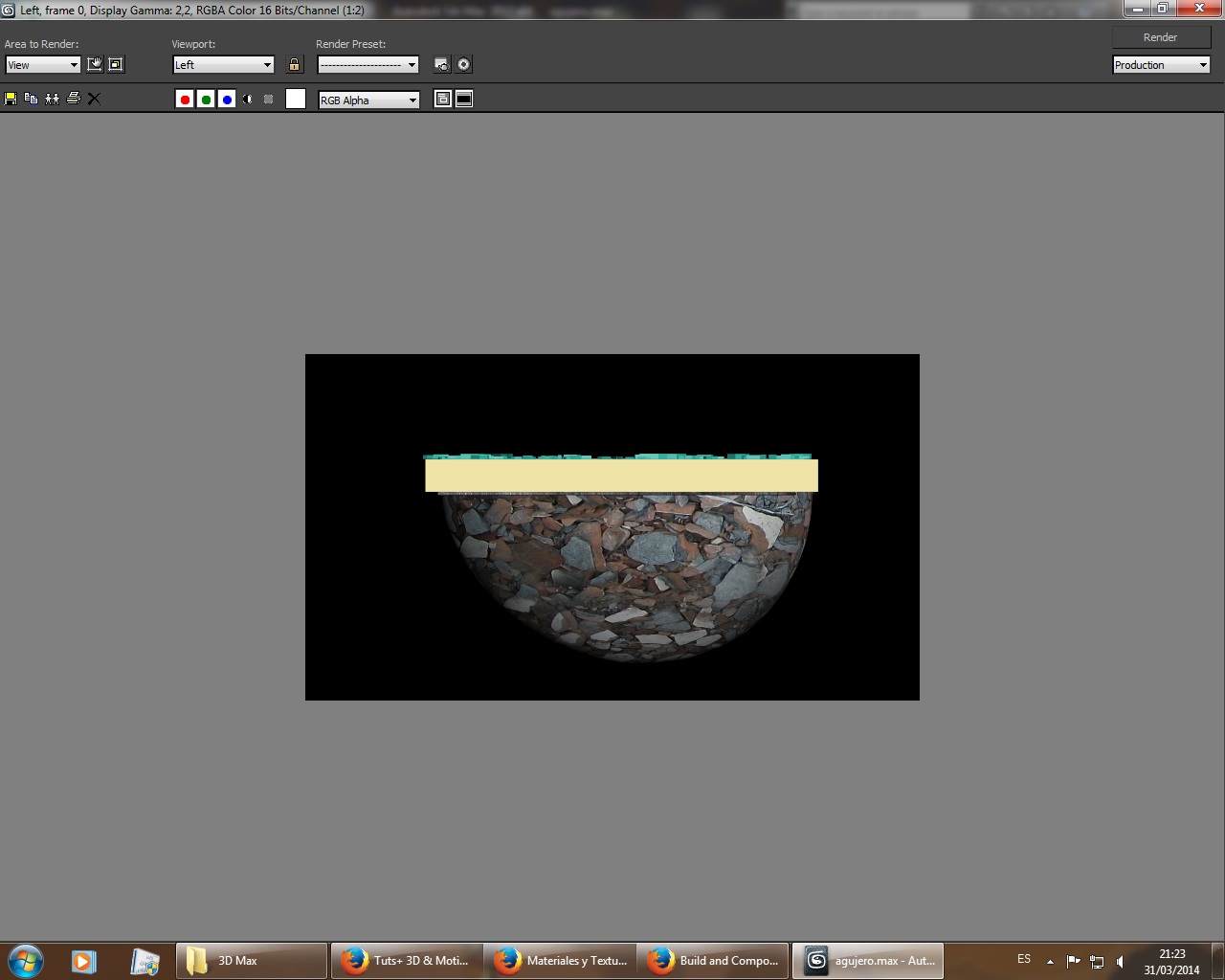The image size is (1225, 980).
Task: Open the Windows Start menu
Action: [x=26, y=961]
